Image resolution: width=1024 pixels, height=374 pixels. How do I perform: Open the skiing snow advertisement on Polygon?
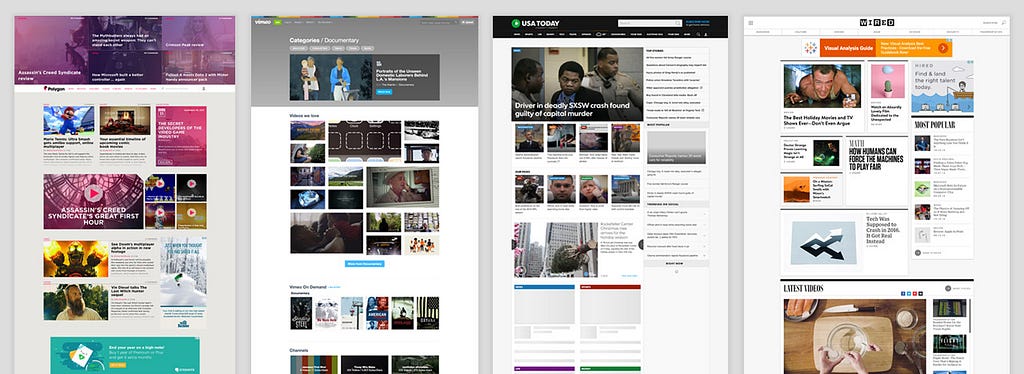pos(184,282)
